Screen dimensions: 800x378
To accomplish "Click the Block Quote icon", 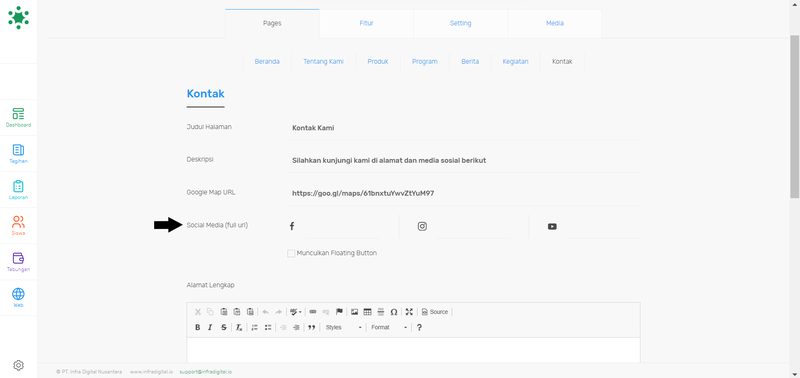I will coord(311,327).
